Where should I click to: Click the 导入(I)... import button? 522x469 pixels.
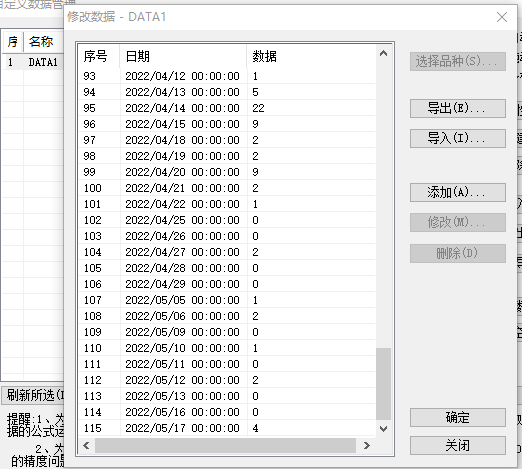(457, 138)
